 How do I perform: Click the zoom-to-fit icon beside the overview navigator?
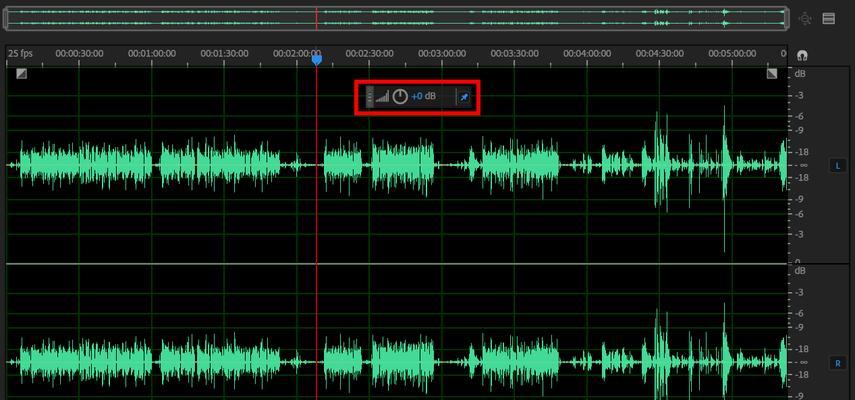click(x=805, y=19)
